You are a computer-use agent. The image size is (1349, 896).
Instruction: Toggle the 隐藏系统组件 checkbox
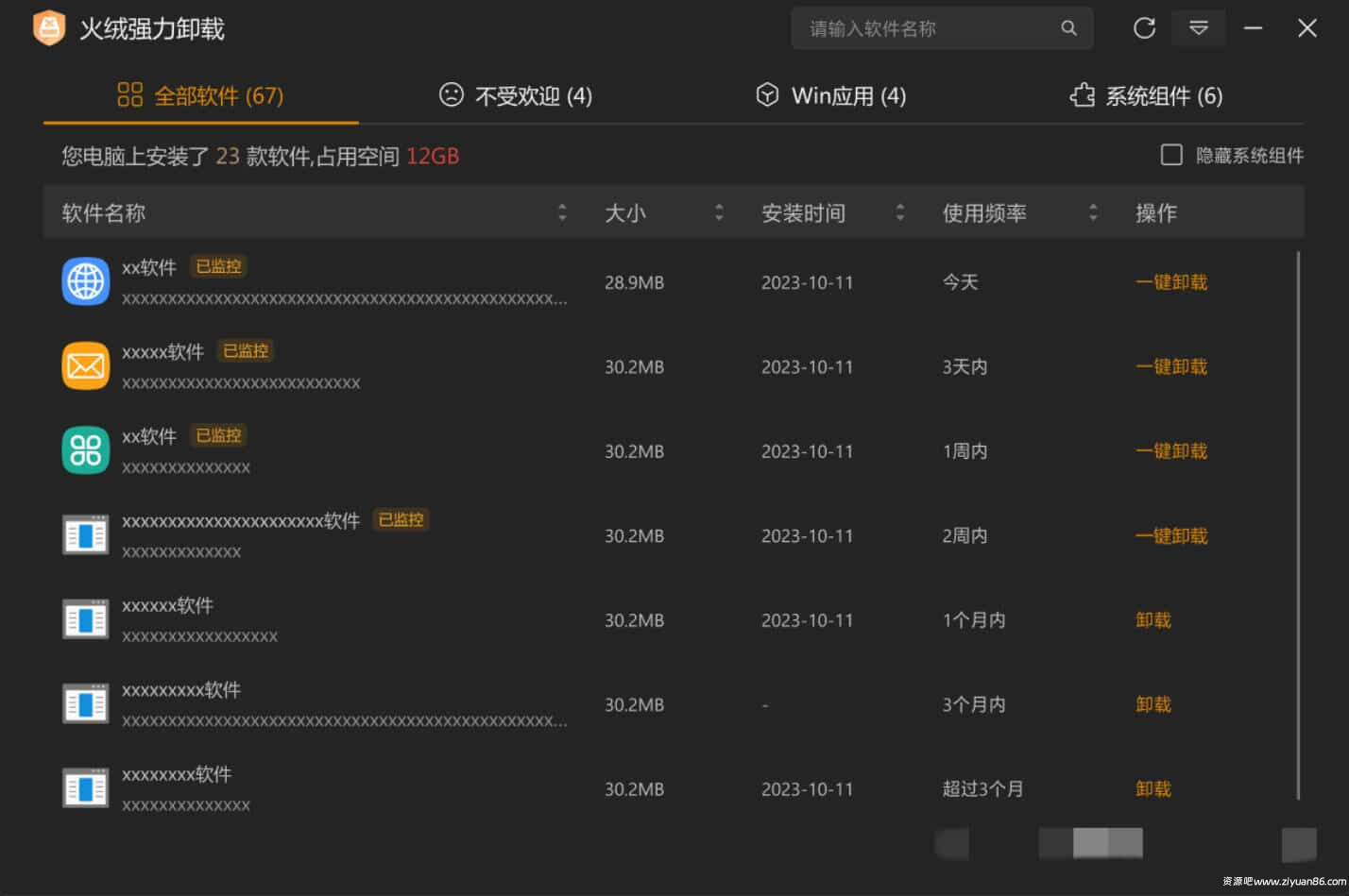1171,155
